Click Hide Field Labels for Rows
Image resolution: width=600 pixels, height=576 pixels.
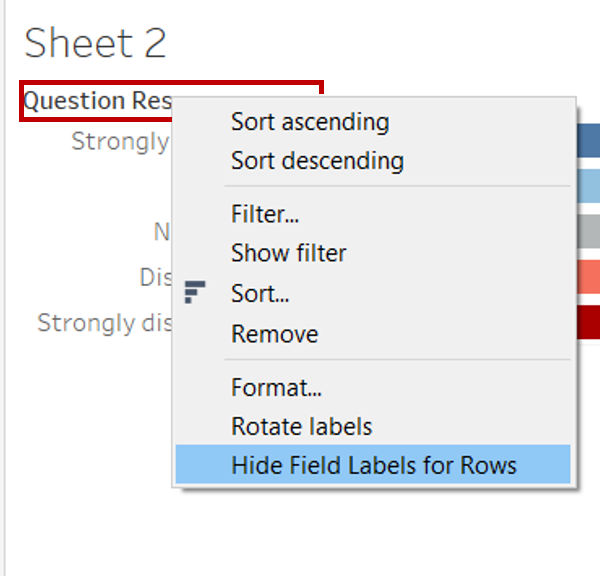point(373,465)
